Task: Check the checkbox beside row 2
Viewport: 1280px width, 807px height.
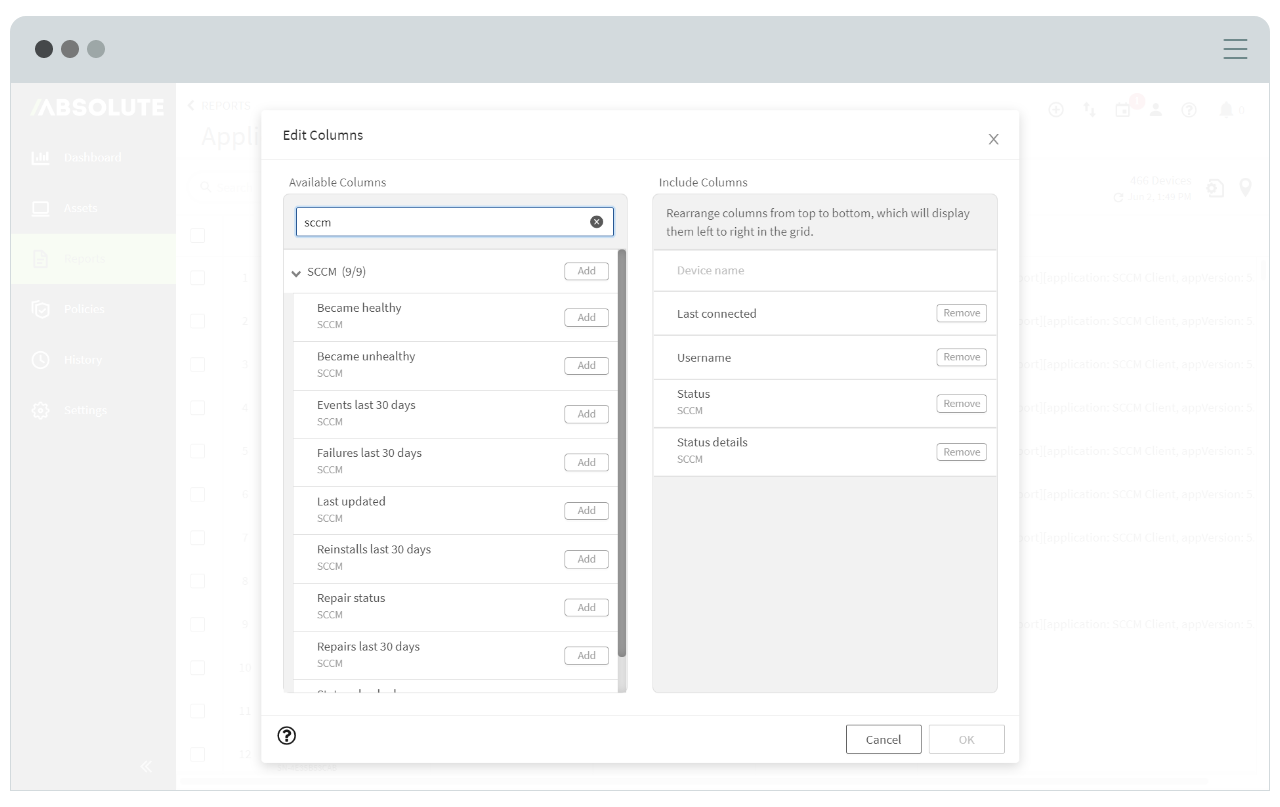Action: click(197, 321)
